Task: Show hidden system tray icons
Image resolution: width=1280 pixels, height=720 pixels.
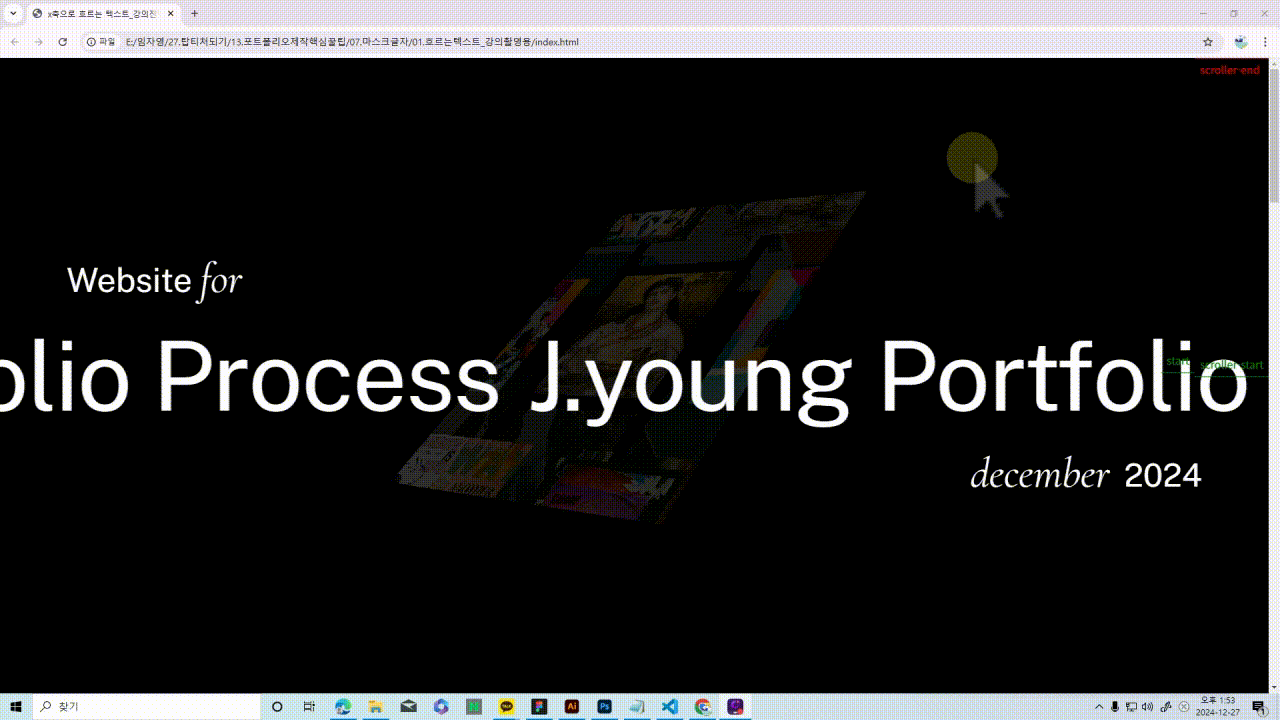Action: point(1099,707)
